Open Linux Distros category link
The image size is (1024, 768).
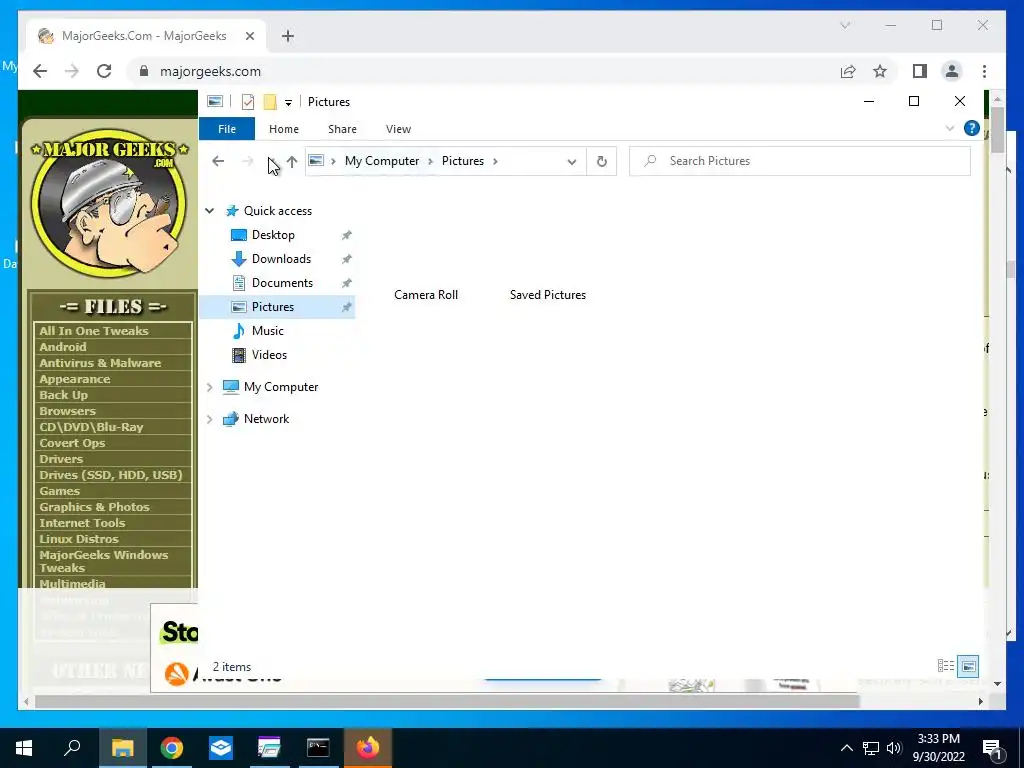tap(78, 539)
